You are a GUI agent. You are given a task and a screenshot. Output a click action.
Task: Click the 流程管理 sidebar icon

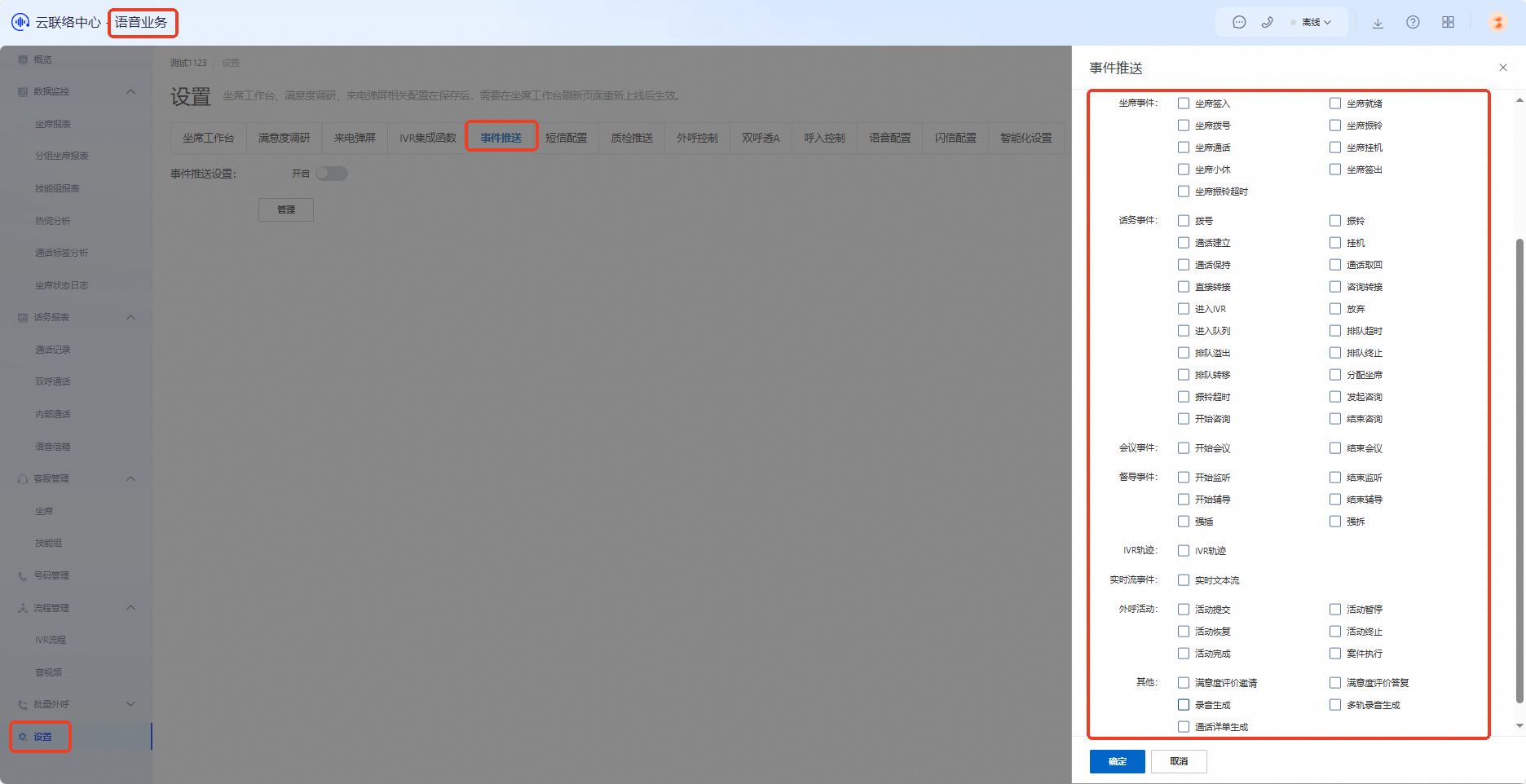(x=23, y=608)
